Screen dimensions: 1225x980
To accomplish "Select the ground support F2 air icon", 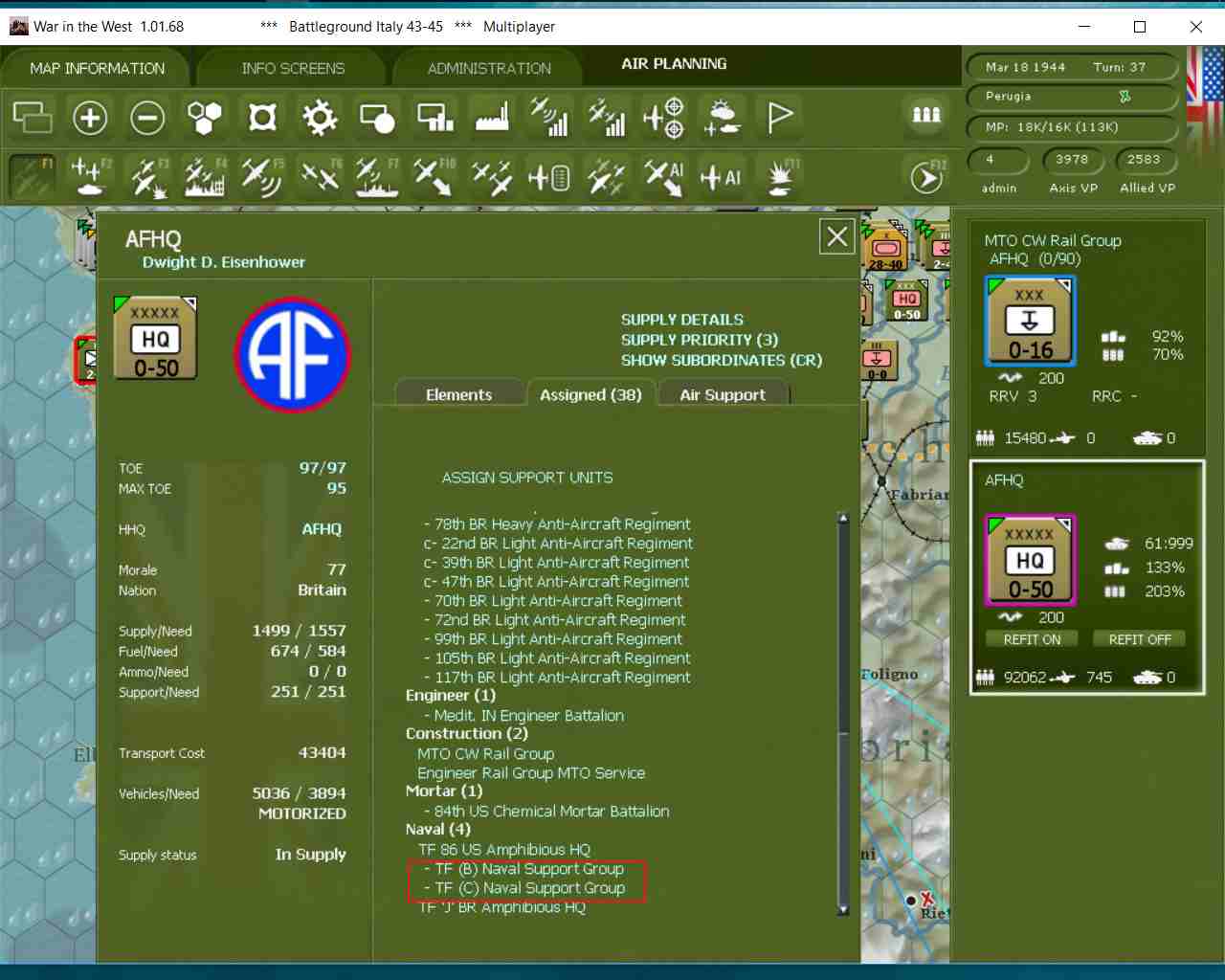I will coord(90,177).
